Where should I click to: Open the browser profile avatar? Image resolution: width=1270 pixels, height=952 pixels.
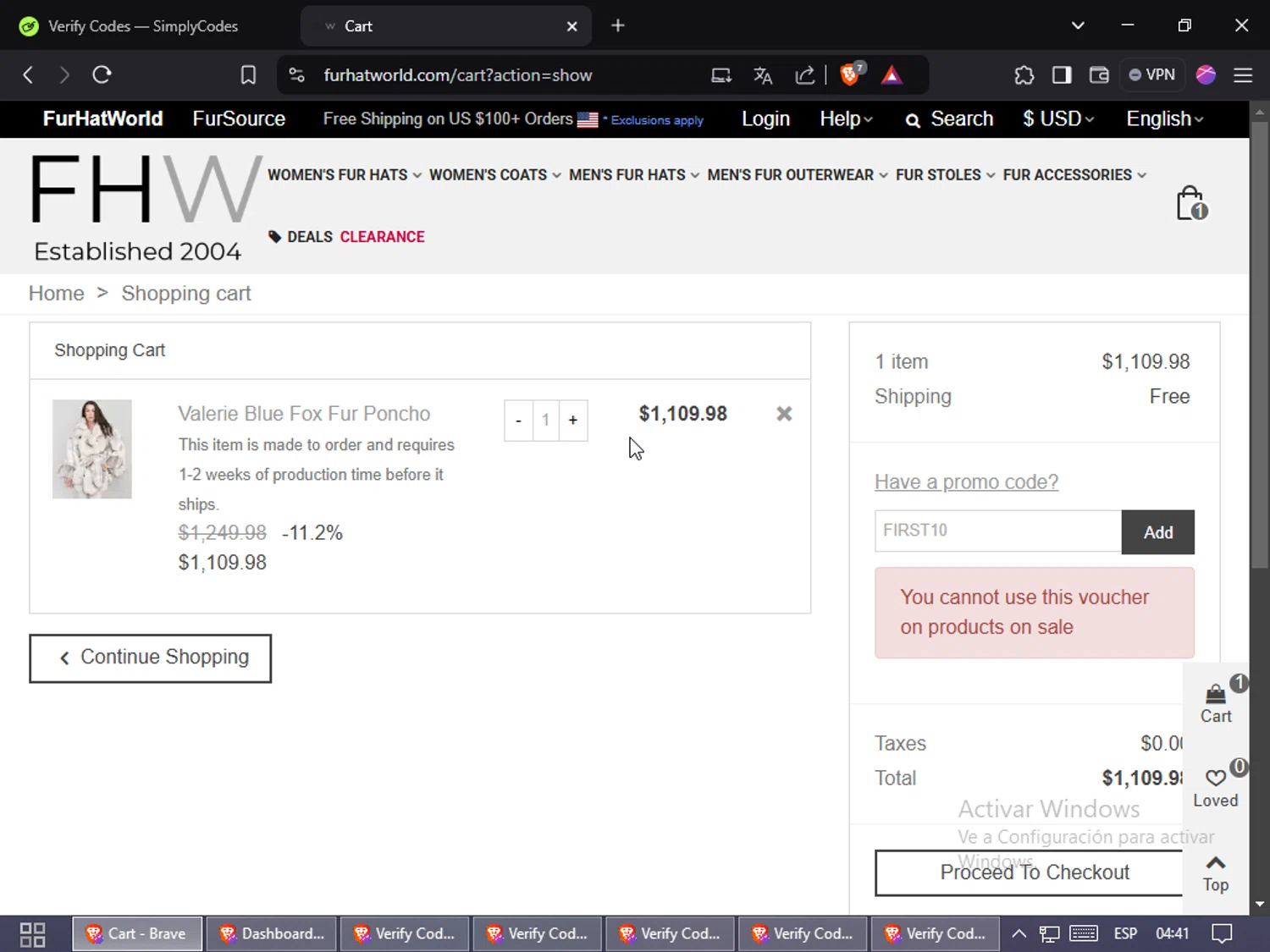pyautogui.click(x=1206, y=74)
